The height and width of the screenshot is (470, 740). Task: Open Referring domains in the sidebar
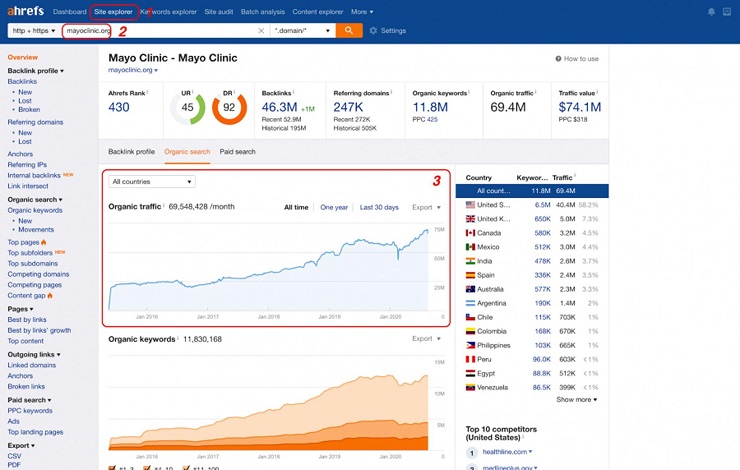point(35,122)
